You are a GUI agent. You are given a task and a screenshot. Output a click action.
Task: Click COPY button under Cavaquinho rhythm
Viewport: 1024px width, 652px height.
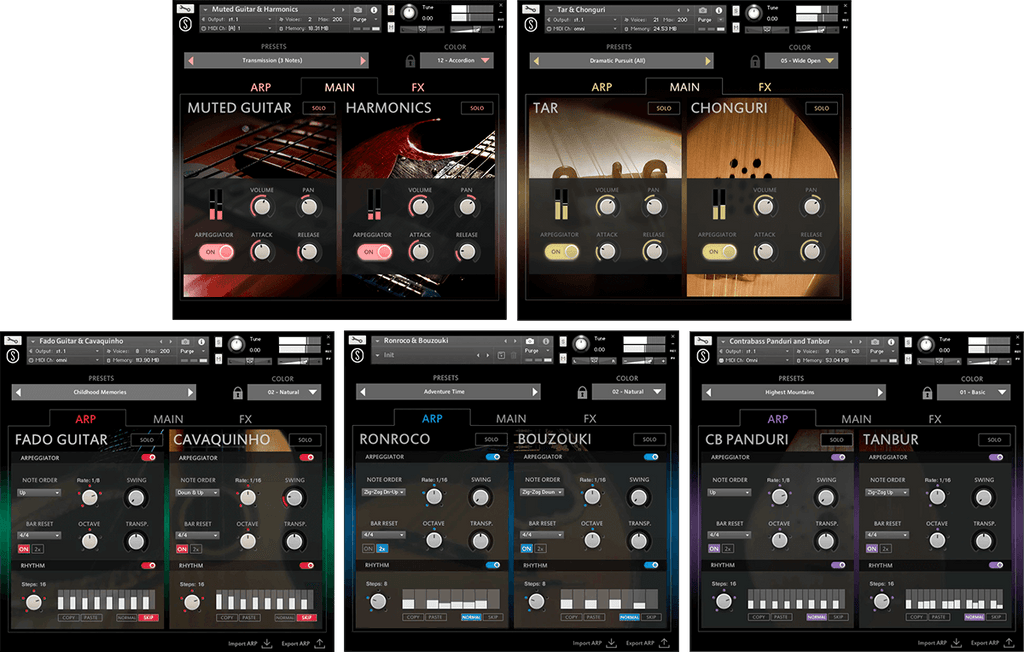(227, 617)
